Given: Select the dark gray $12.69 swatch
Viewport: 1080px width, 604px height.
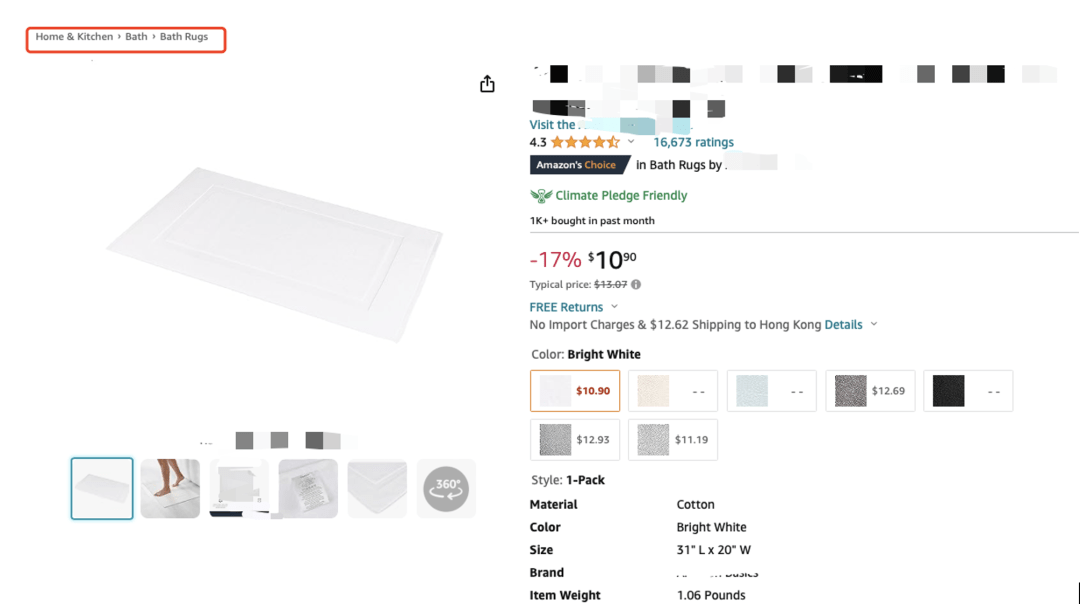Looking at the screenshot, I should (x=870, y=391).
